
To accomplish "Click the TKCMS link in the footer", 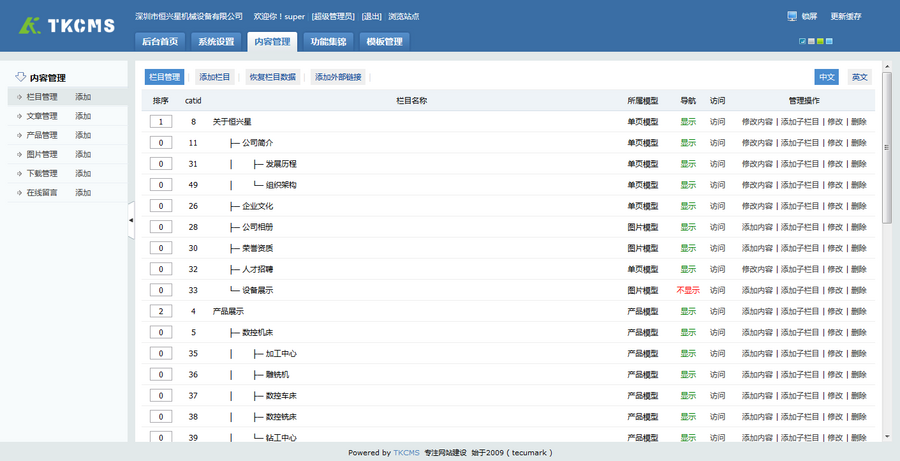I will tap(406, 452).
